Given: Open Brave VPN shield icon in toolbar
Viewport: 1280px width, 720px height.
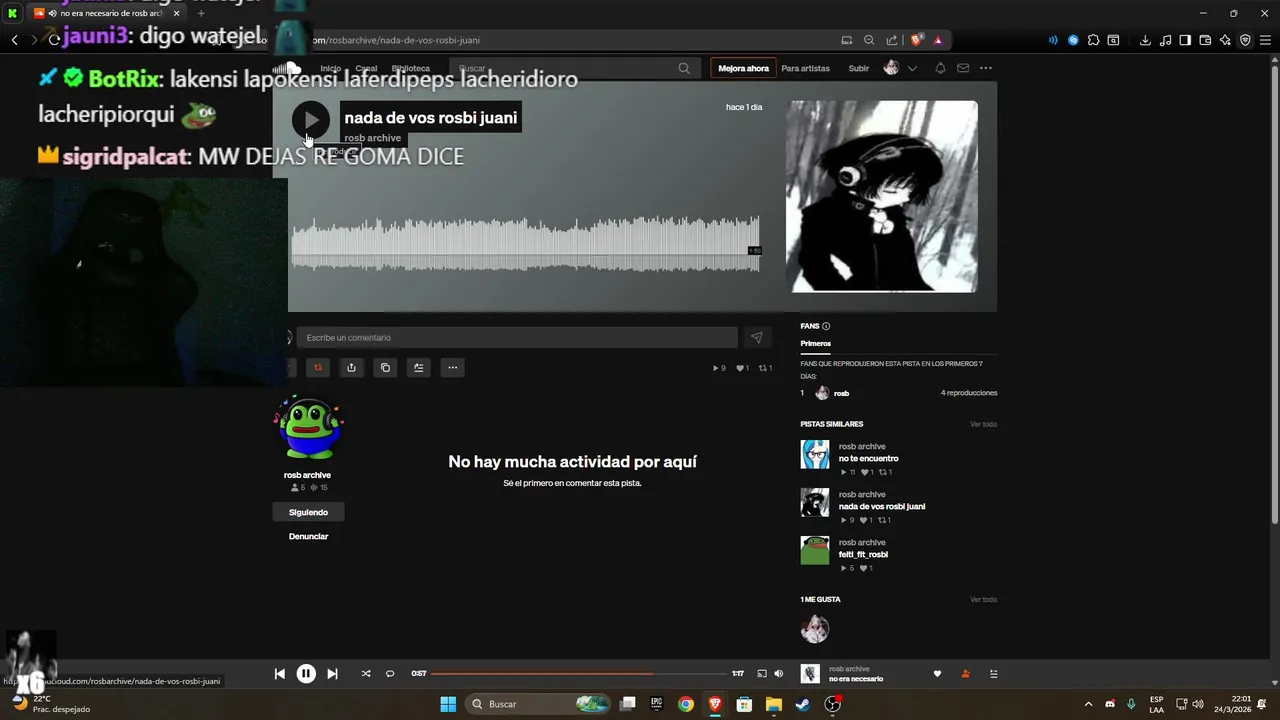Looking at the screenshot, I should (x=1245, y=40).
